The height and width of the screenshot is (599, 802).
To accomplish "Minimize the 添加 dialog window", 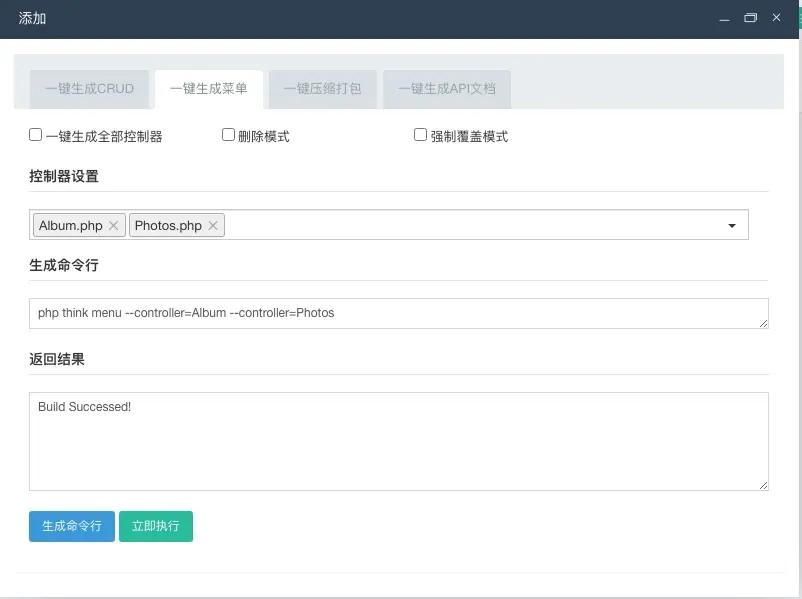I will [724, 18].
